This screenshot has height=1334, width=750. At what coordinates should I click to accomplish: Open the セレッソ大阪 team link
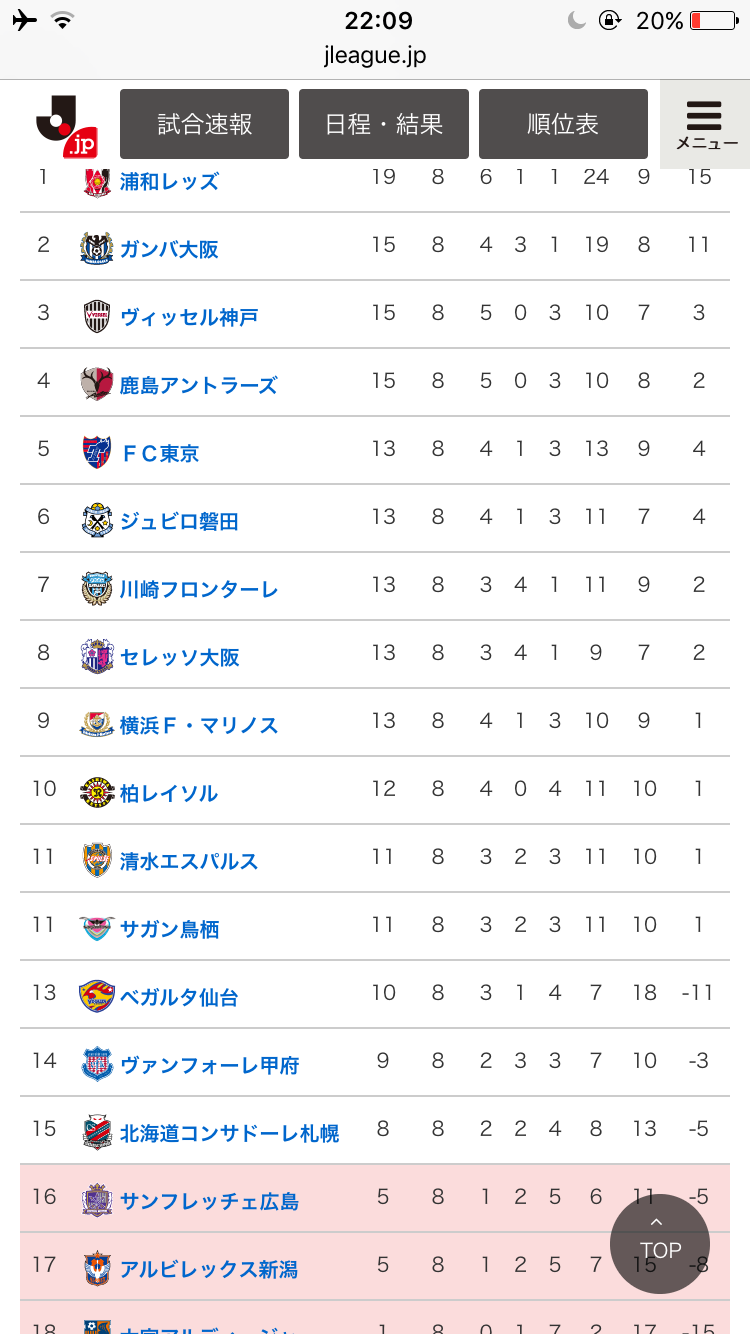click(180, 657)
